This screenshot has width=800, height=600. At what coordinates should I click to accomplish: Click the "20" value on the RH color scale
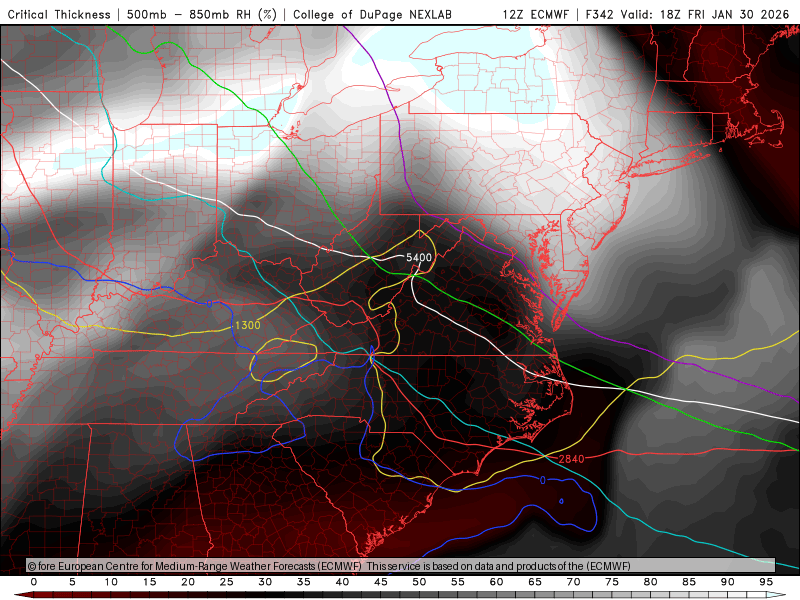coord(188,582)
